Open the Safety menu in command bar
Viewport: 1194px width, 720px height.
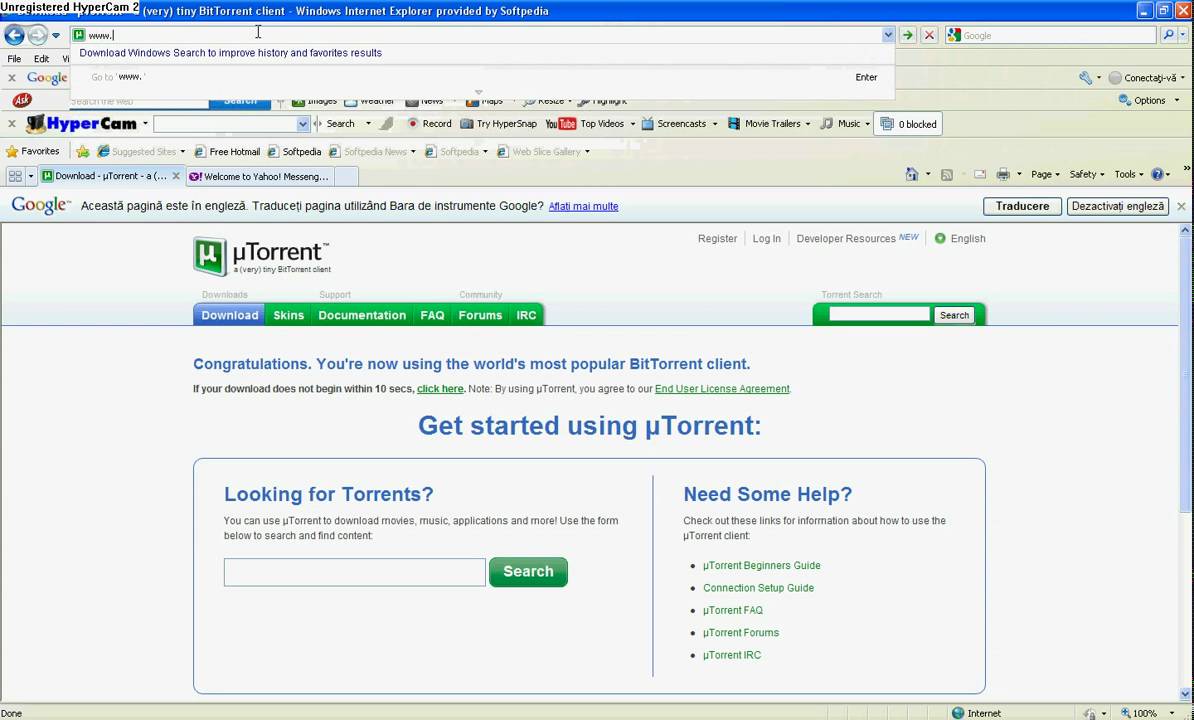pyautogui.click(x=1087, y=174)
